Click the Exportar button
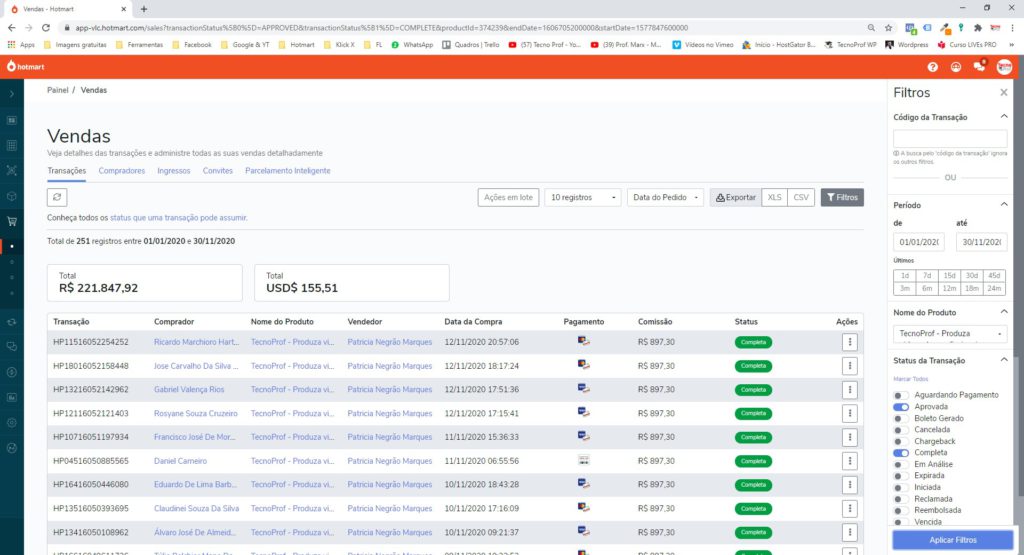The height and width of the screenshot is (555, 1024). (735, 197)
